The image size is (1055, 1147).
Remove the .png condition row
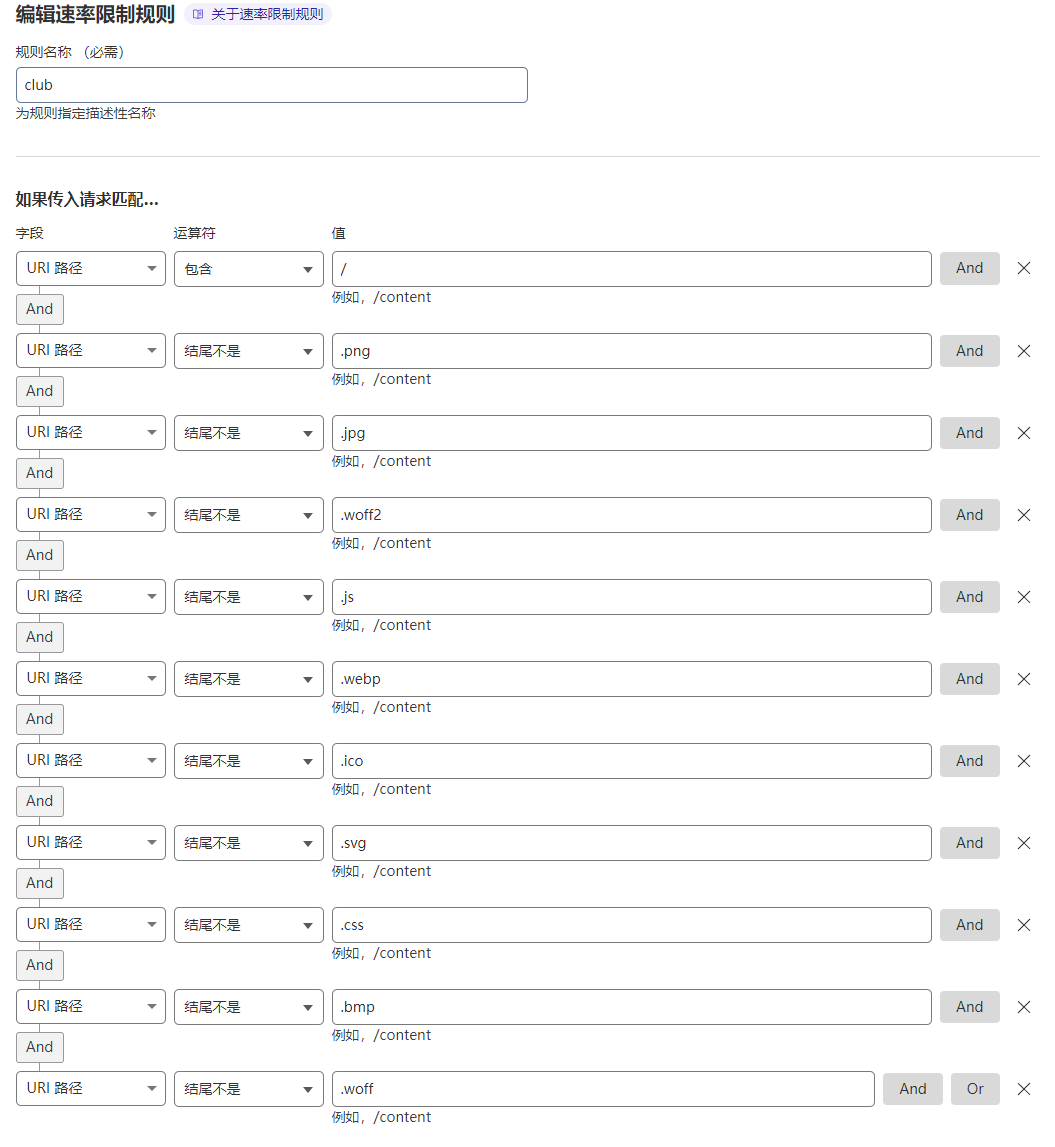(1023, 351)
